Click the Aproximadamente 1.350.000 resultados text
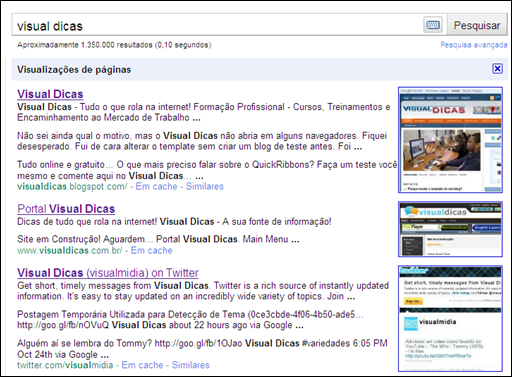This screenshot has height=377, width=512. [x=114, y=45]
